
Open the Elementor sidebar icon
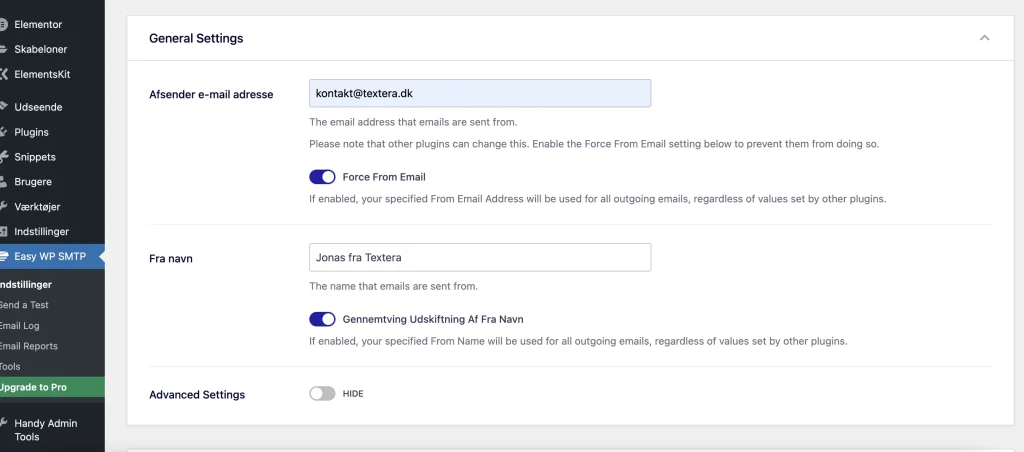point(3,24)
